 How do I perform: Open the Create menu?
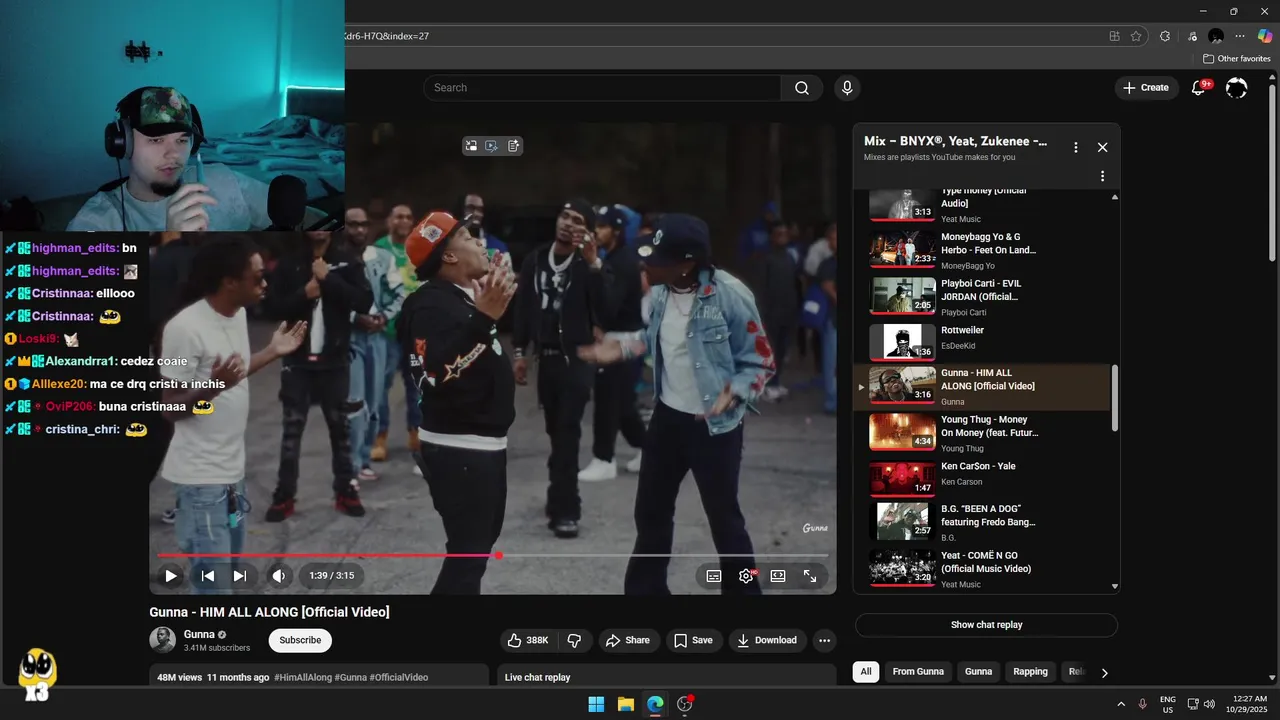[1146, 88]
